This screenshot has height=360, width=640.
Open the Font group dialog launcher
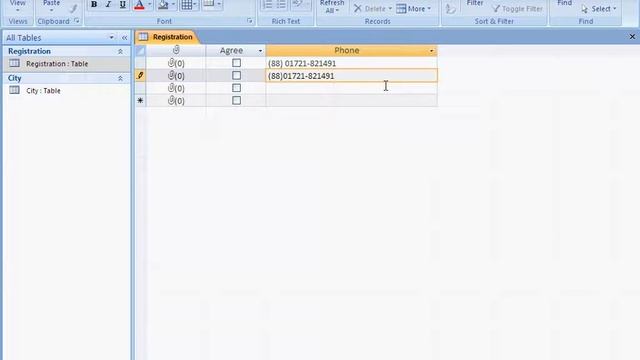coord(250,21)
